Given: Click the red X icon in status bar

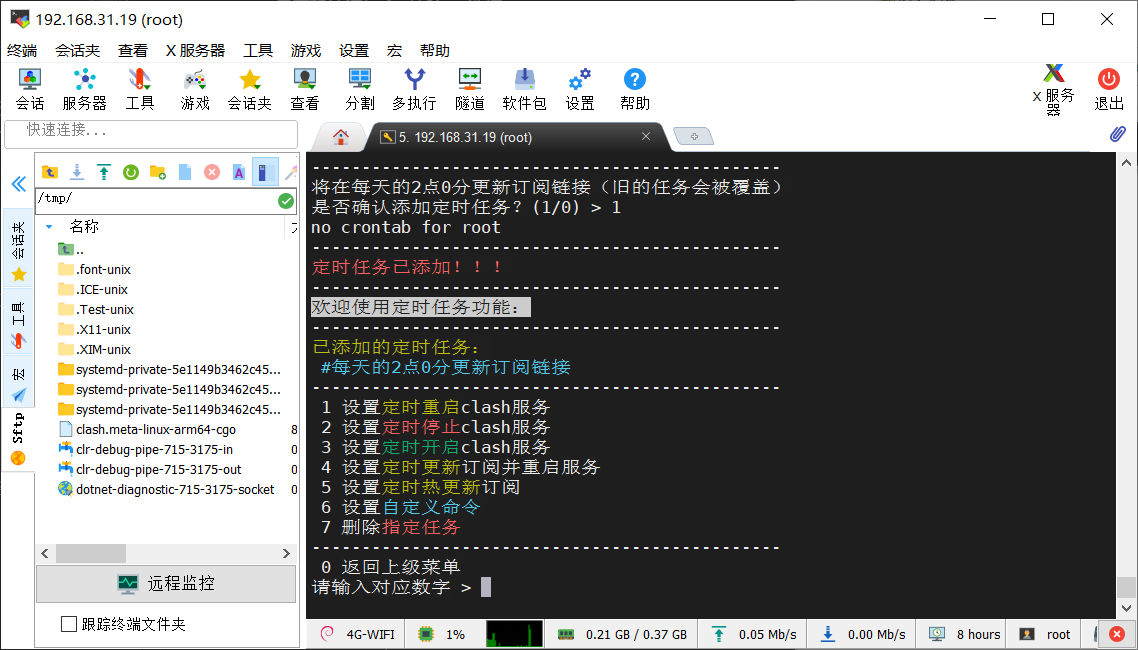Looking at the screenshot, I should (1117, 635).
